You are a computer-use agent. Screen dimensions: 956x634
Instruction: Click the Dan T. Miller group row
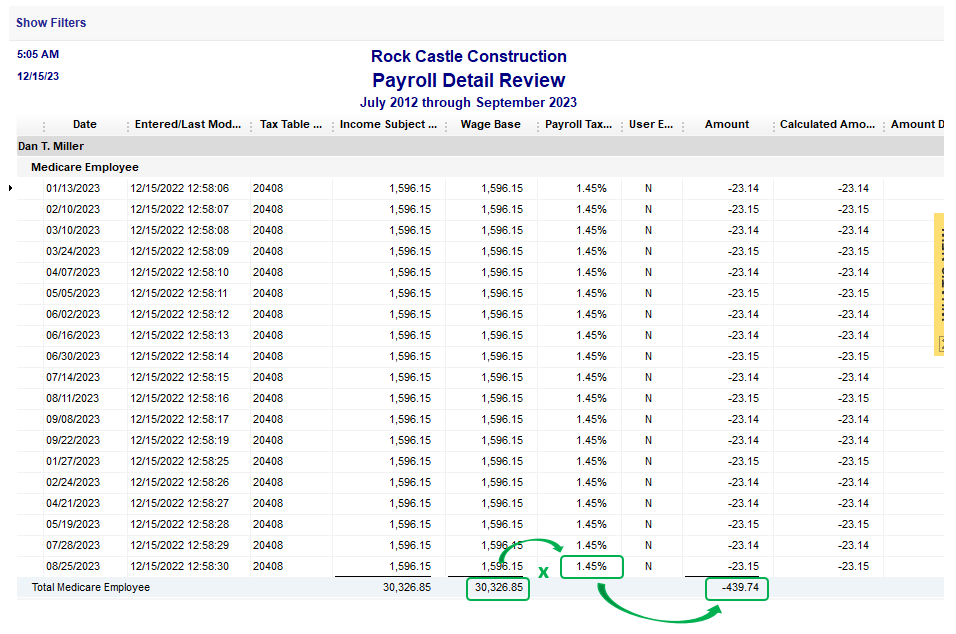click(x=51, y=146)
